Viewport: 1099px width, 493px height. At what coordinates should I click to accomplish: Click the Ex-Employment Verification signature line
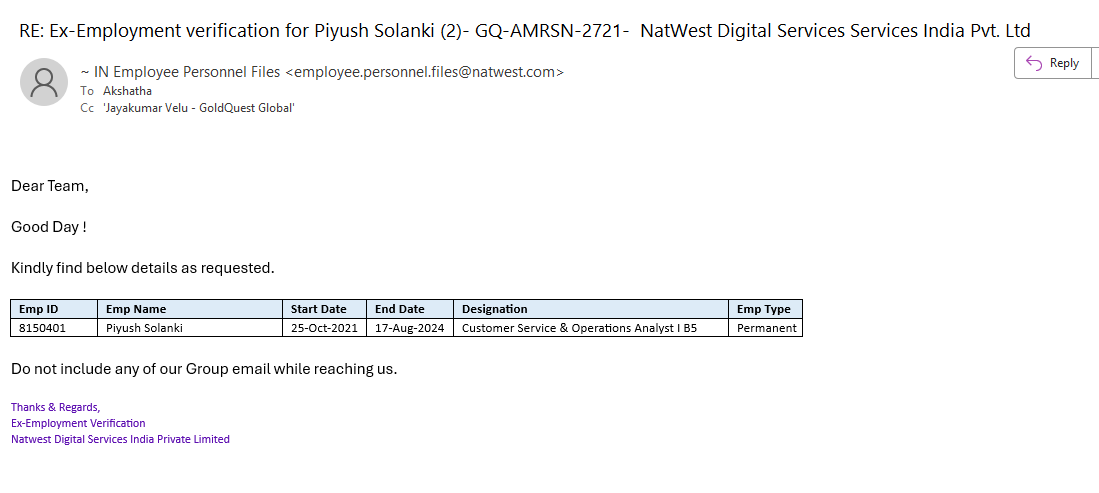(78, 423)
